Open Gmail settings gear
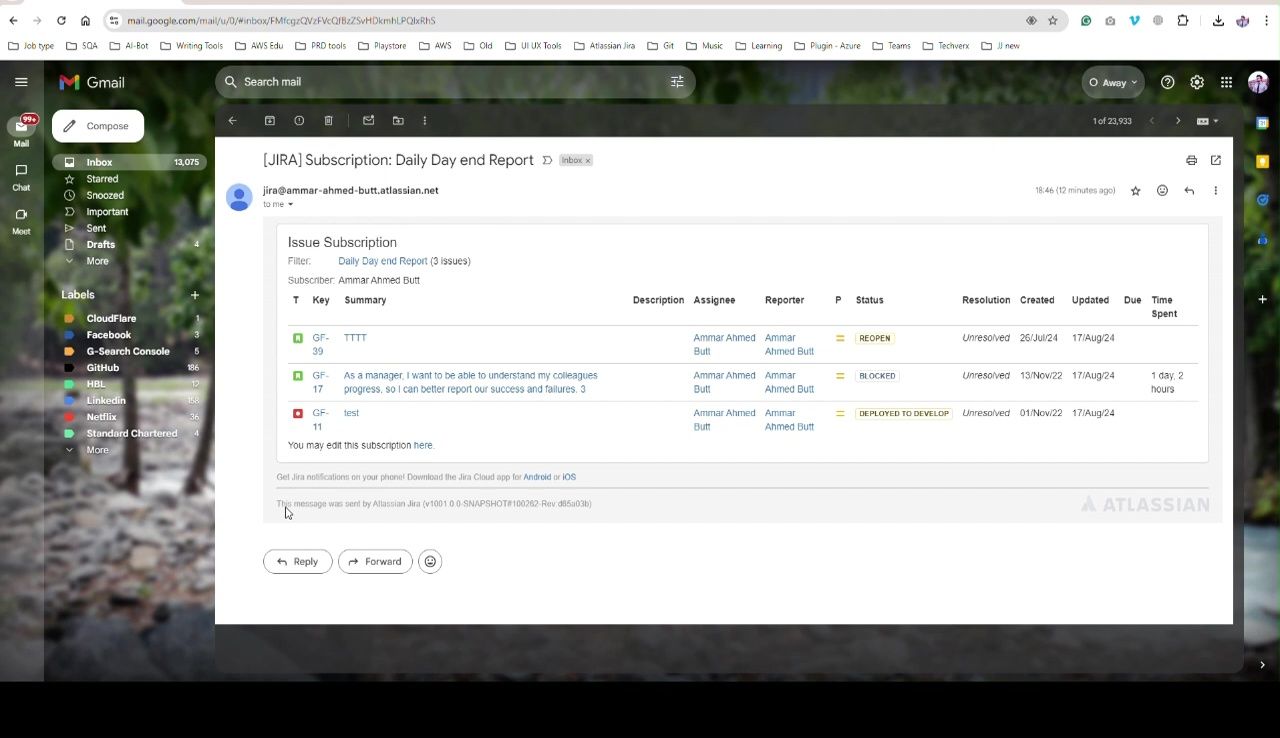The width and height of the screenshot is (1280, 738). point(1197,82)
